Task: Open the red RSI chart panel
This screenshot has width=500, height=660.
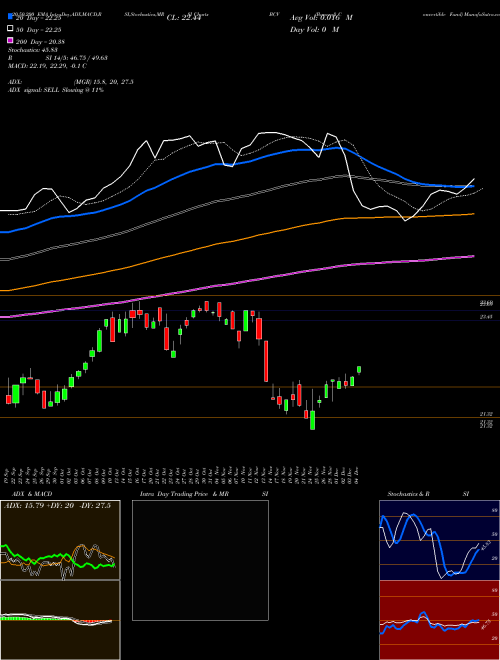Action: click(439, 620)
